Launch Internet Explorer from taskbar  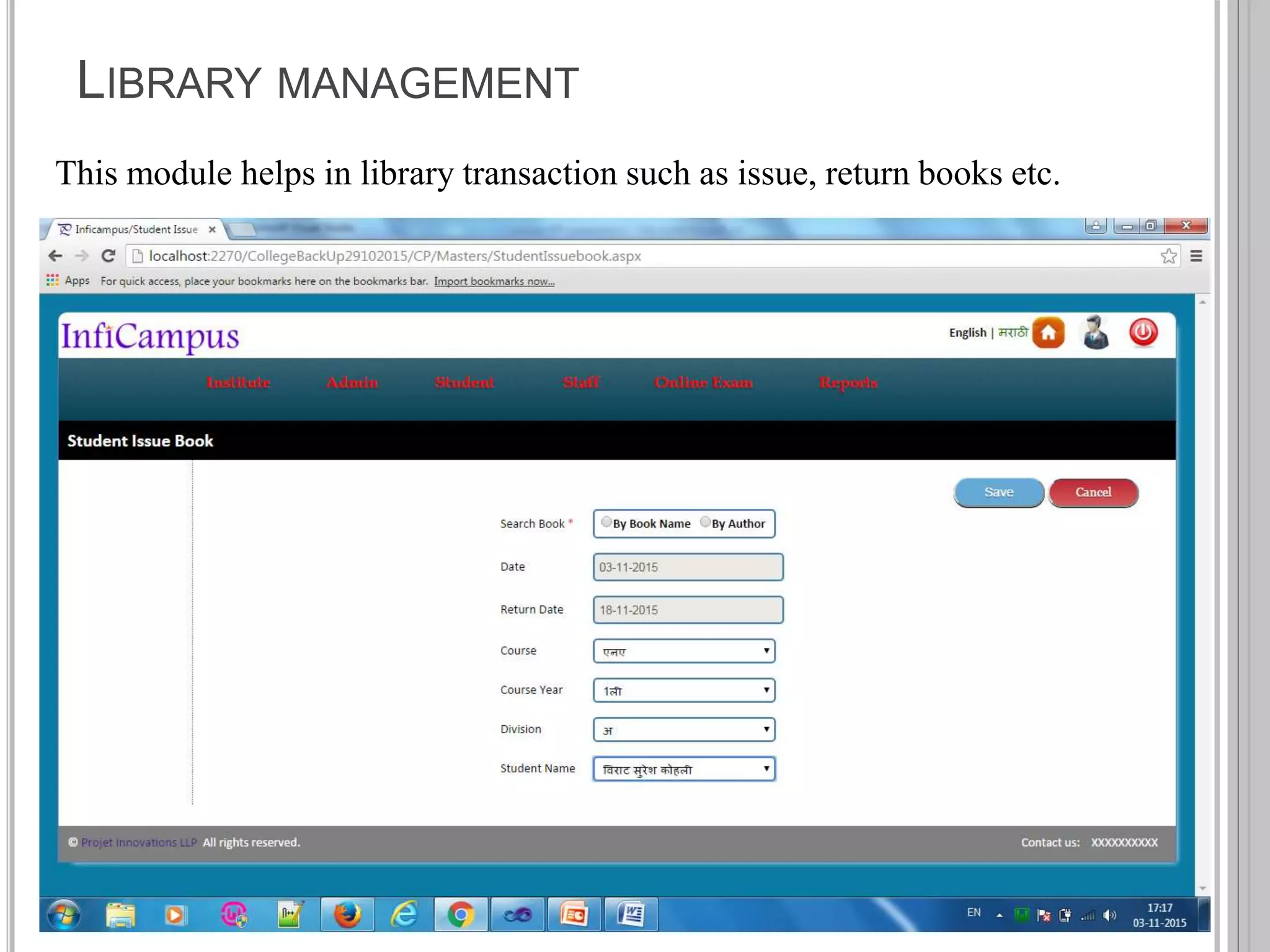[404, 915]
